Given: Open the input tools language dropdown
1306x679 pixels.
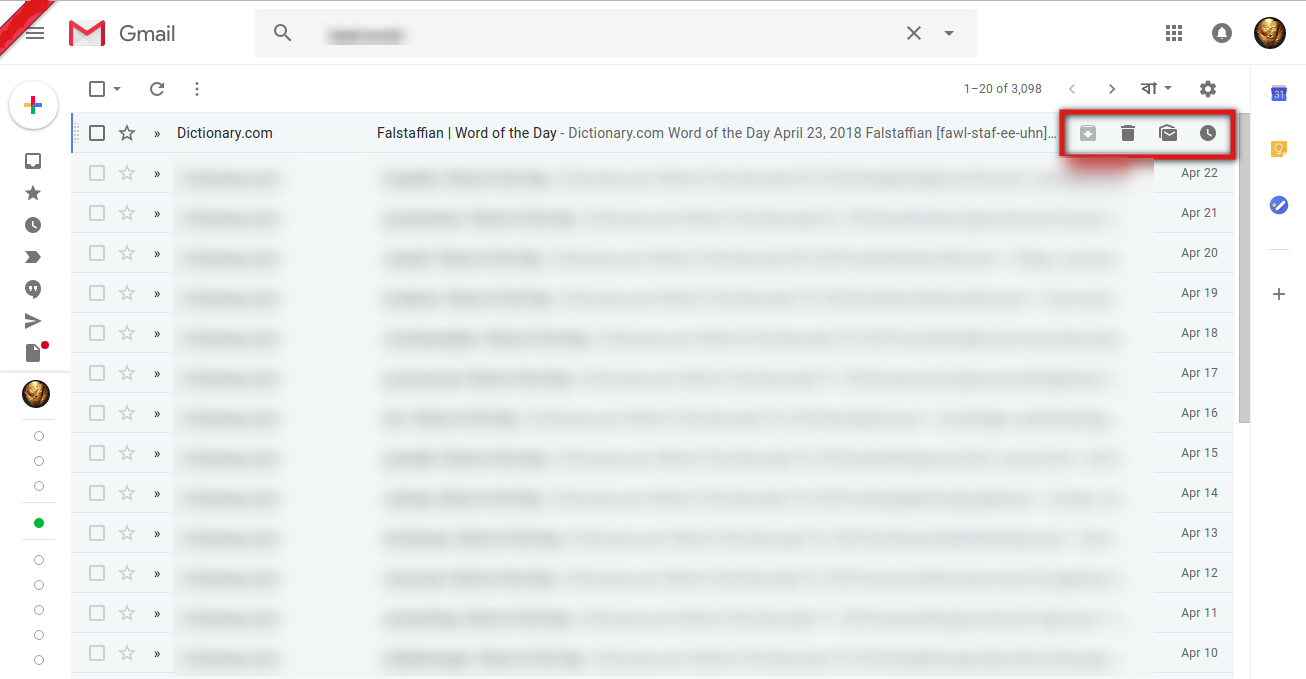Looking at the screenshot, I should point(1157,89).
